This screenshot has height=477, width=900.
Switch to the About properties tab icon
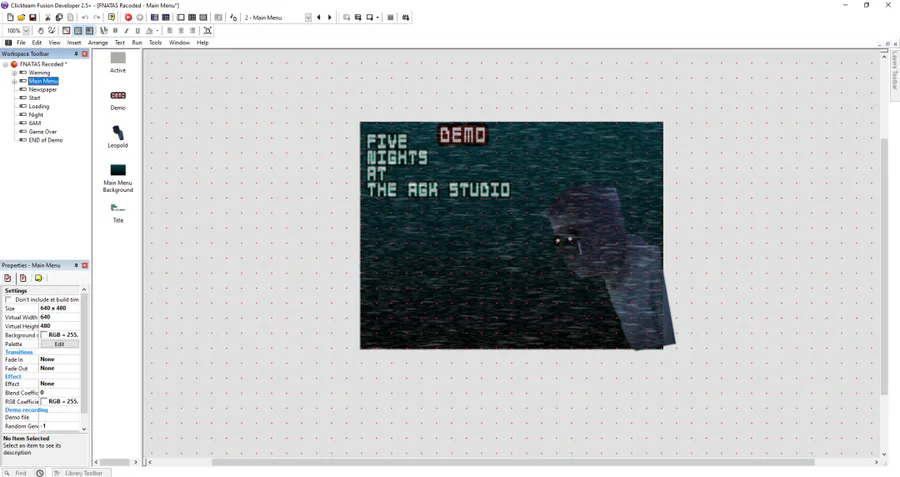tap(38, 278)
